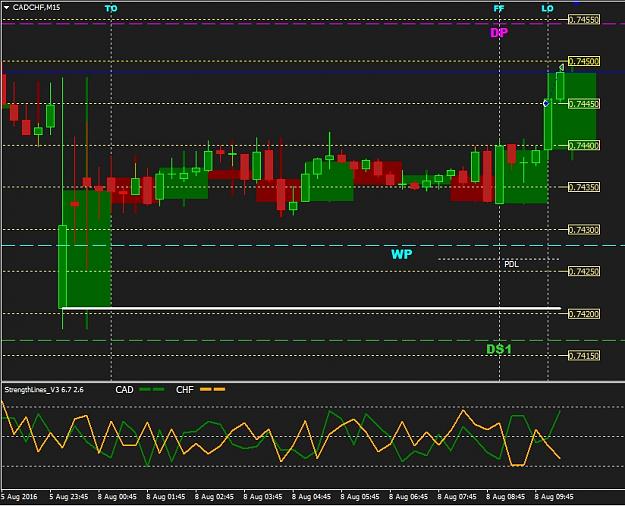This screenshot has height=506, width=625.
Task: Open the CADCHF,M15 chart dropdown arrow
Action: point(6,8)
